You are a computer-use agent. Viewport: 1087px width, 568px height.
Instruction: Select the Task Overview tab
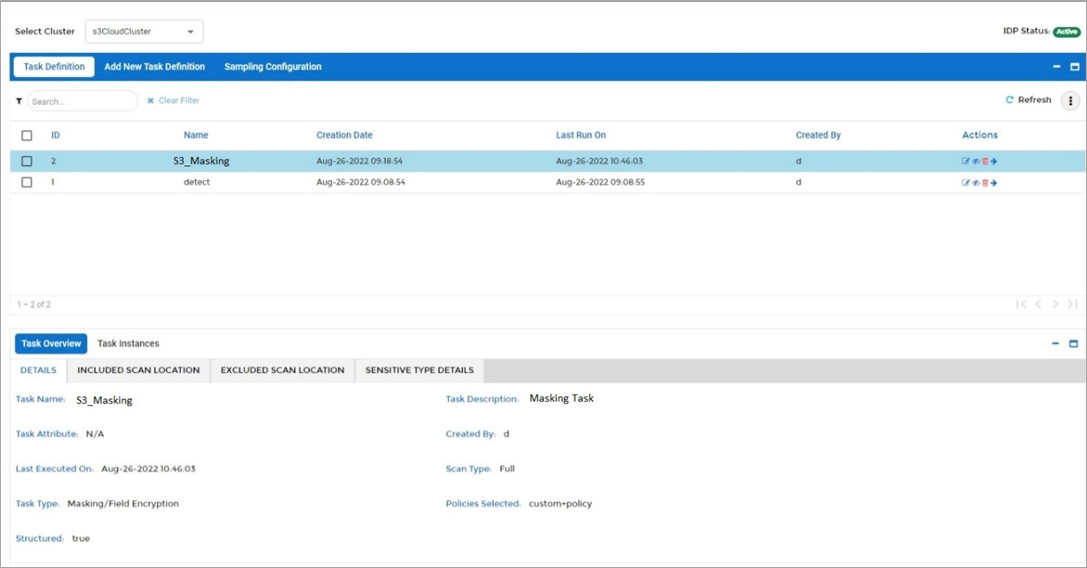click(x=51, y=343)
